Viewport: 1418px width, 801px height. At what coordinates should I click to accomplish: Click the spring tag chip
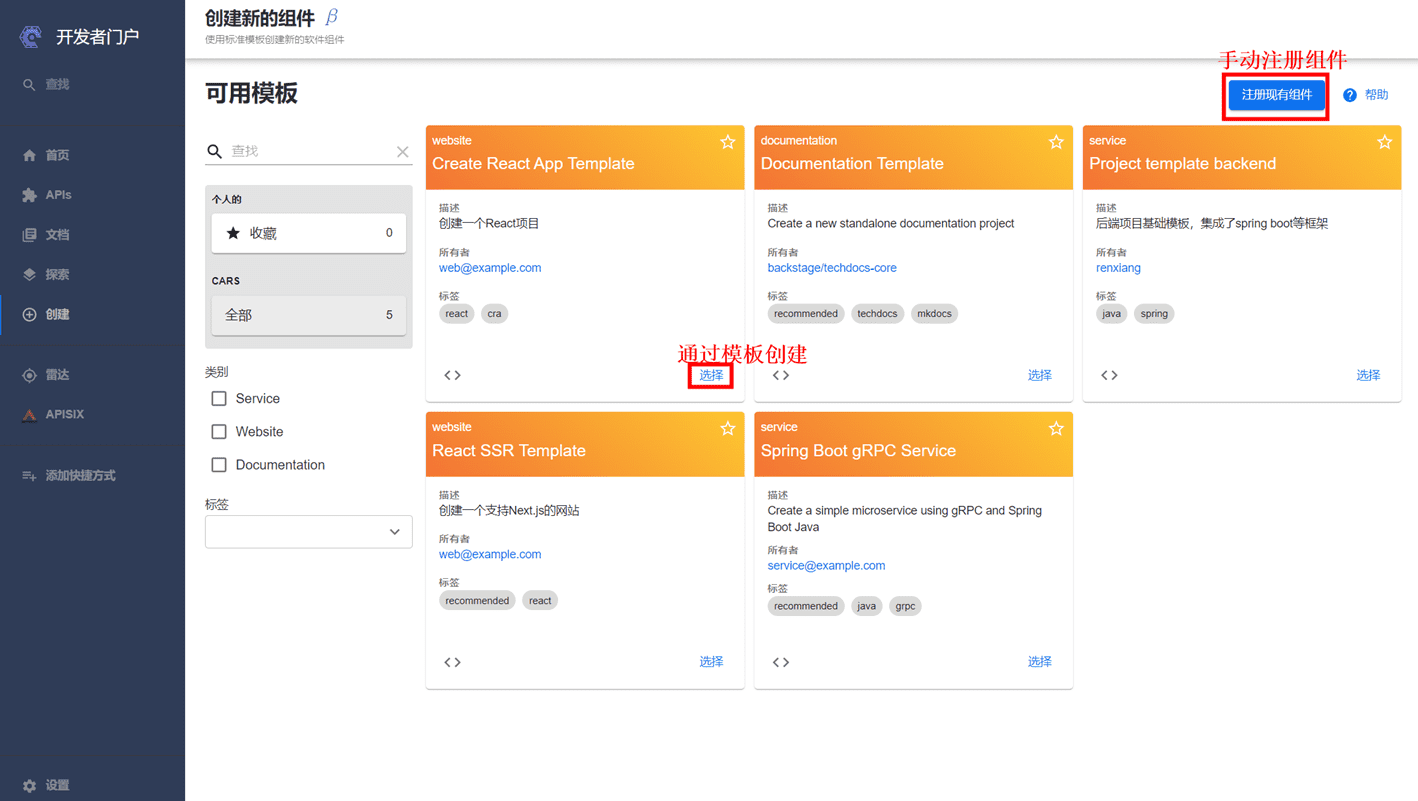1154,314
